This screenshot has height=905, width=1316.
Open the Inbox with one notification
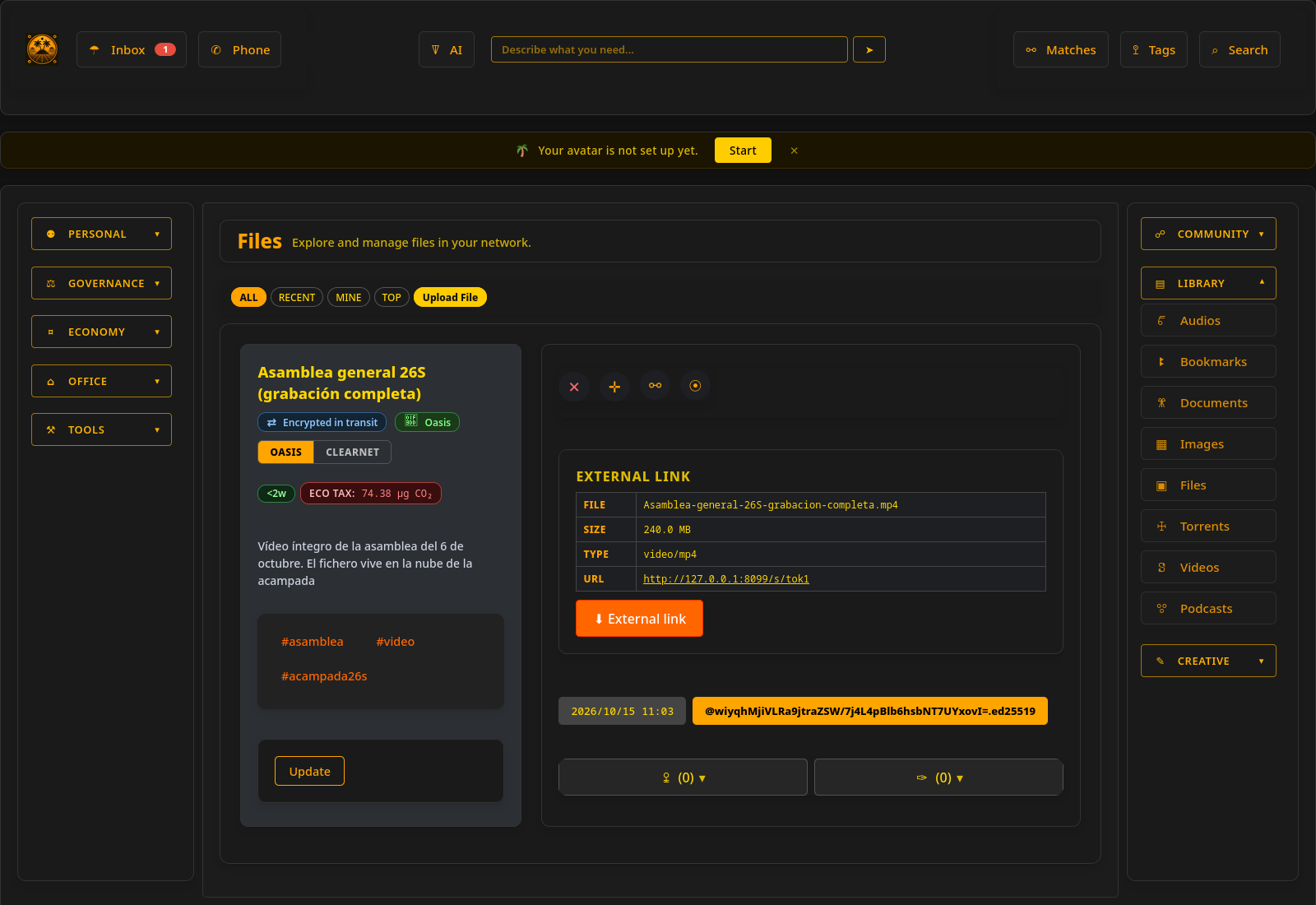tap(132, 49)
